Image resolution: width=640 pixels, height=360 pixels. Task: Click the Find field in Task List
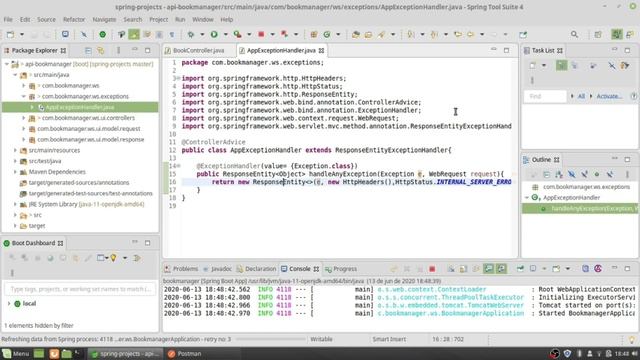point(545,96)
